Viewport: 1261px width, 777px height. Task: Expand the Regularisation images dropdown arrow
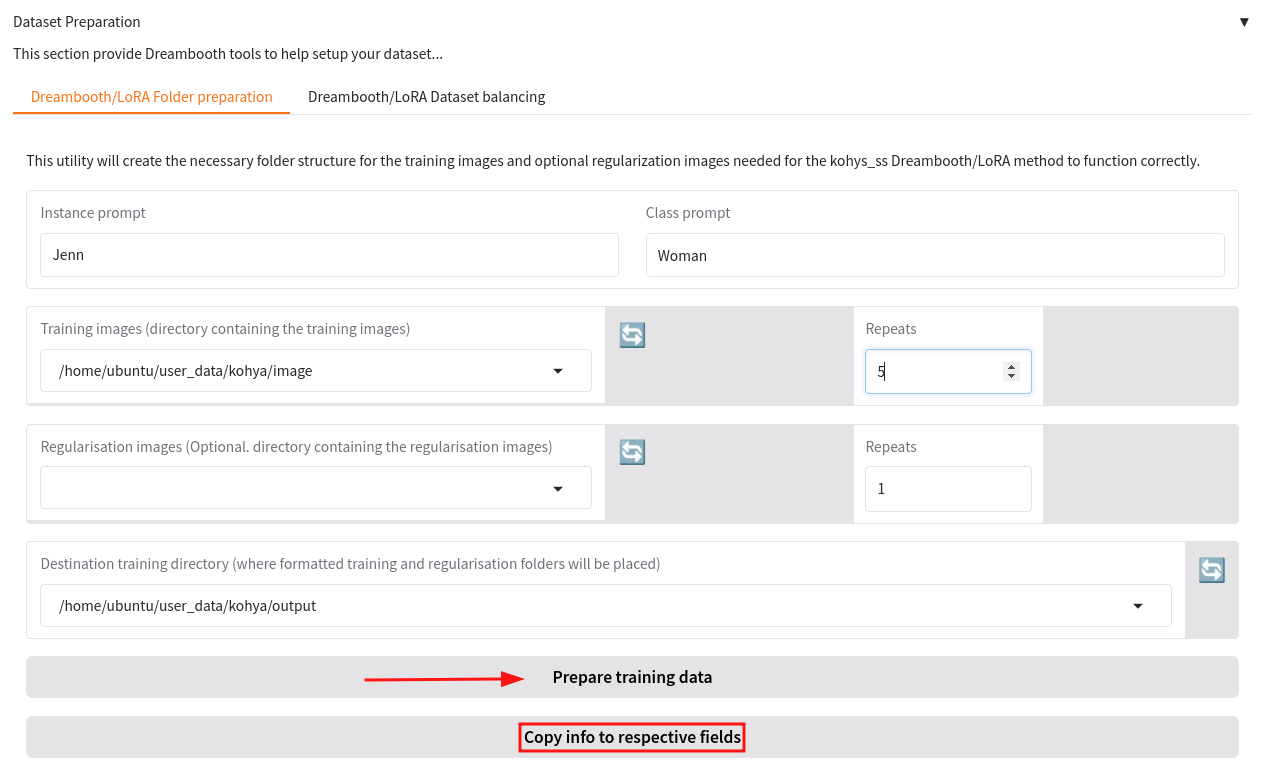pyautogui.click(x=558, y=488)
